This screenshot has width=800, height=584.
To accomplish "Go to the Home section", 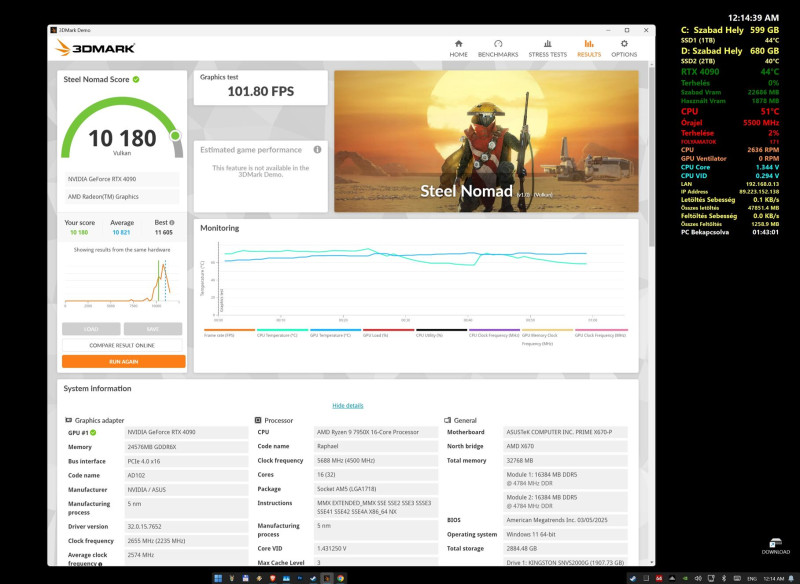I will click(458, 48).
